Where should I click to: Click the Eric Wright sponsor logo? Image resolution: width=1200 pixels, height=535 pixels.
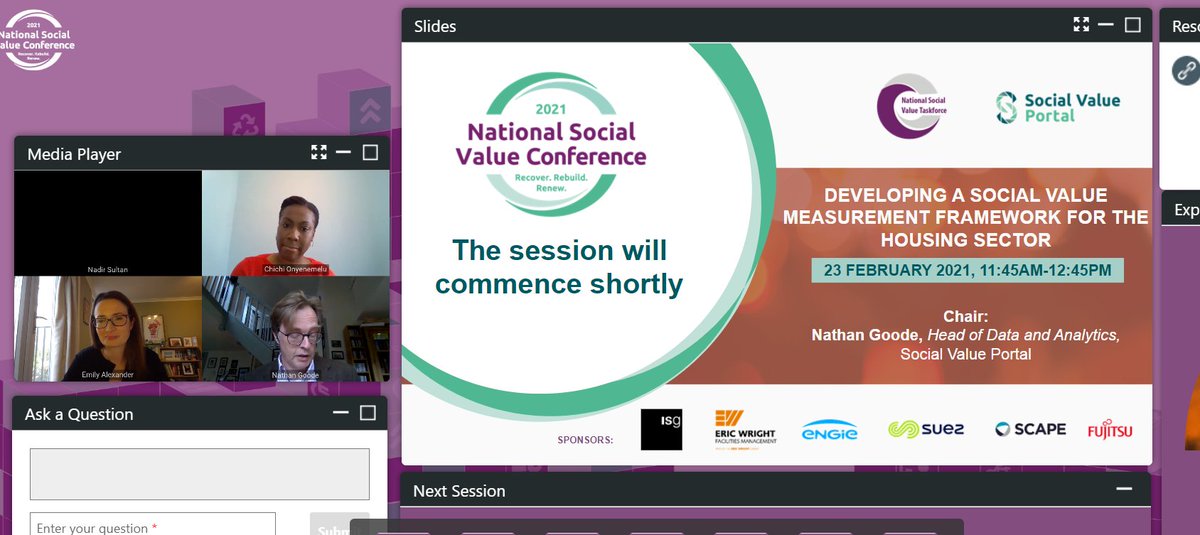click(x=745, y=430)
